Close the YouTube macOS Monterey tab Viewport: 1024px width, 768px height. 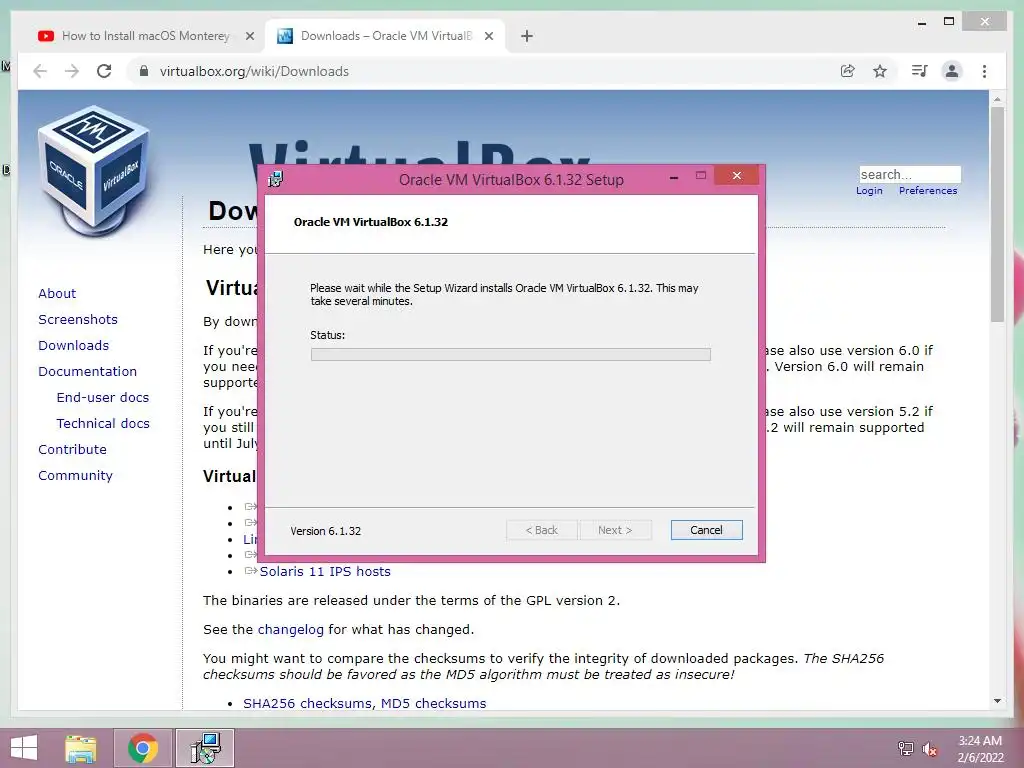(249, 37)
